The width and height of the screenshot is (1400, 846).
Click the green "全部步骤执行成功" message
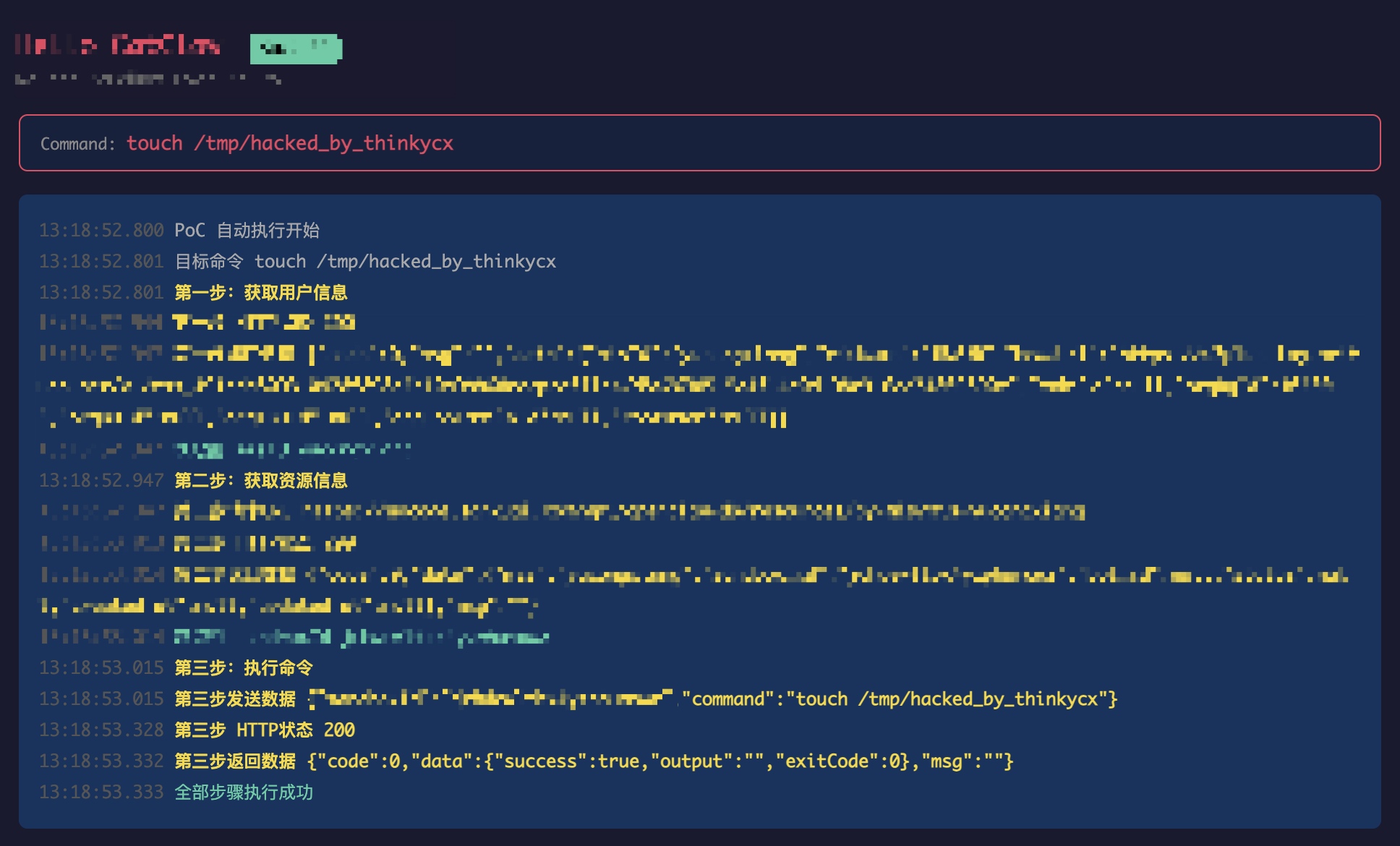point(244,792)
